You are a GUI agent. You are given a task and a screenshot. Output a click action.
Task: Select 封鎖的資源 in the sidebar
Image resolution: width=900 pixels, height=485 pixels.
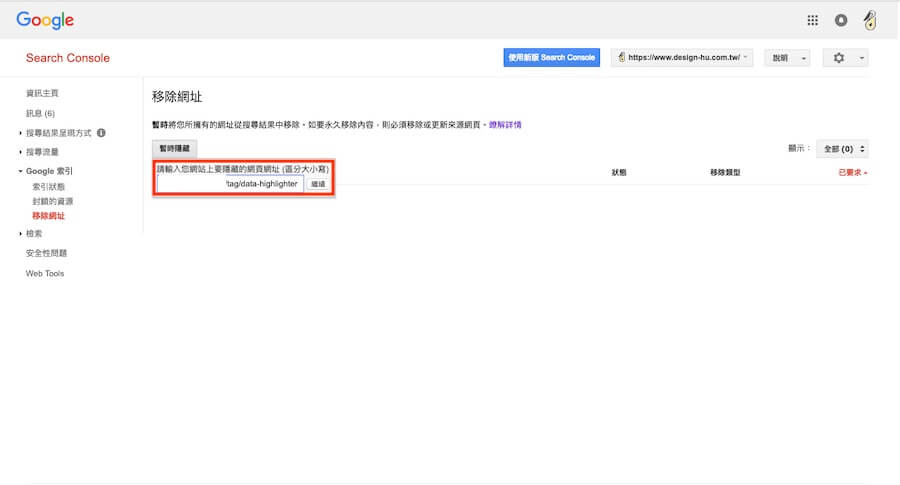click(x=52, y=201)
